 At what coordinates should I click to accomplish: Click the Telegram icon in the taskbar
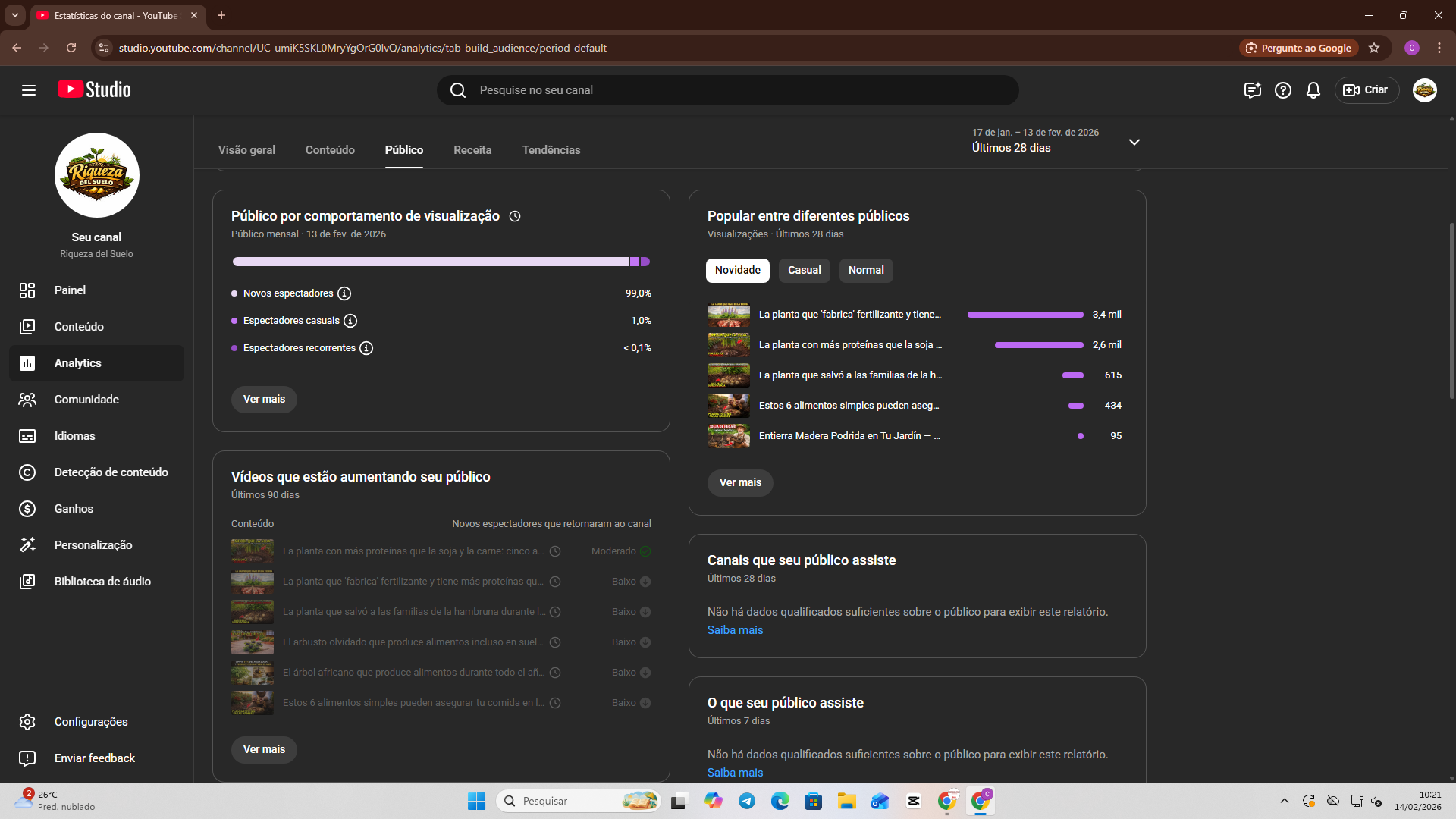746,801
